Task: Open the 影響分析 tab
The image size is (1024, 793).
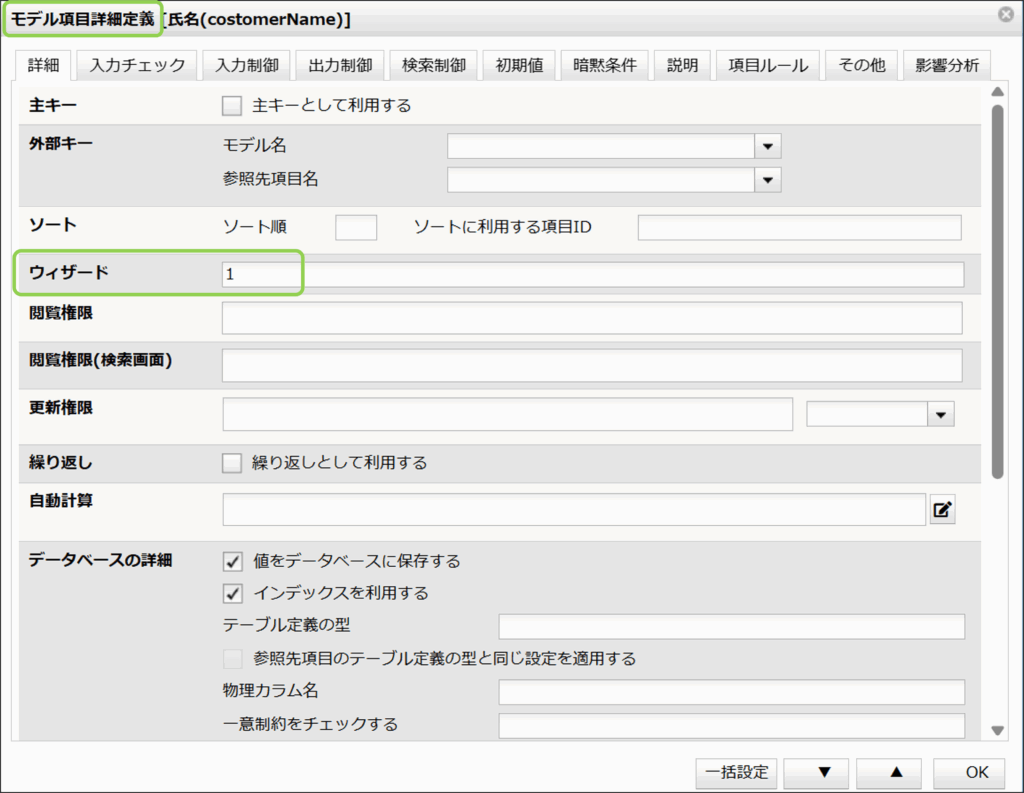Action: [946, 66]
